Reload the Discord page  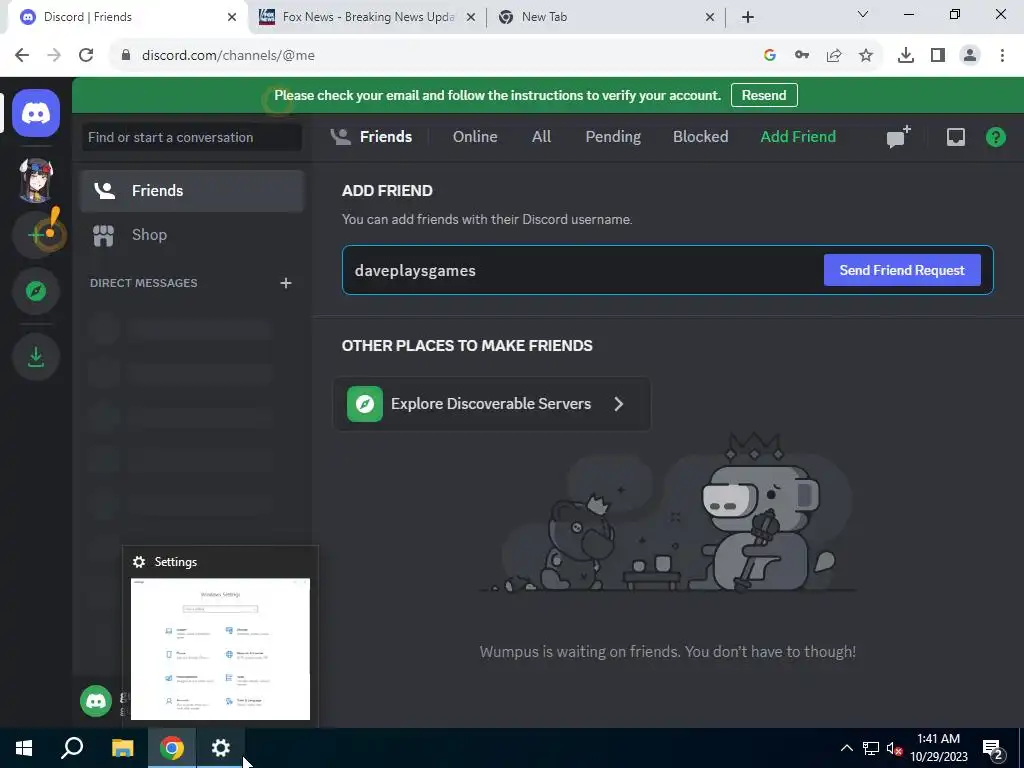point(86,55)
